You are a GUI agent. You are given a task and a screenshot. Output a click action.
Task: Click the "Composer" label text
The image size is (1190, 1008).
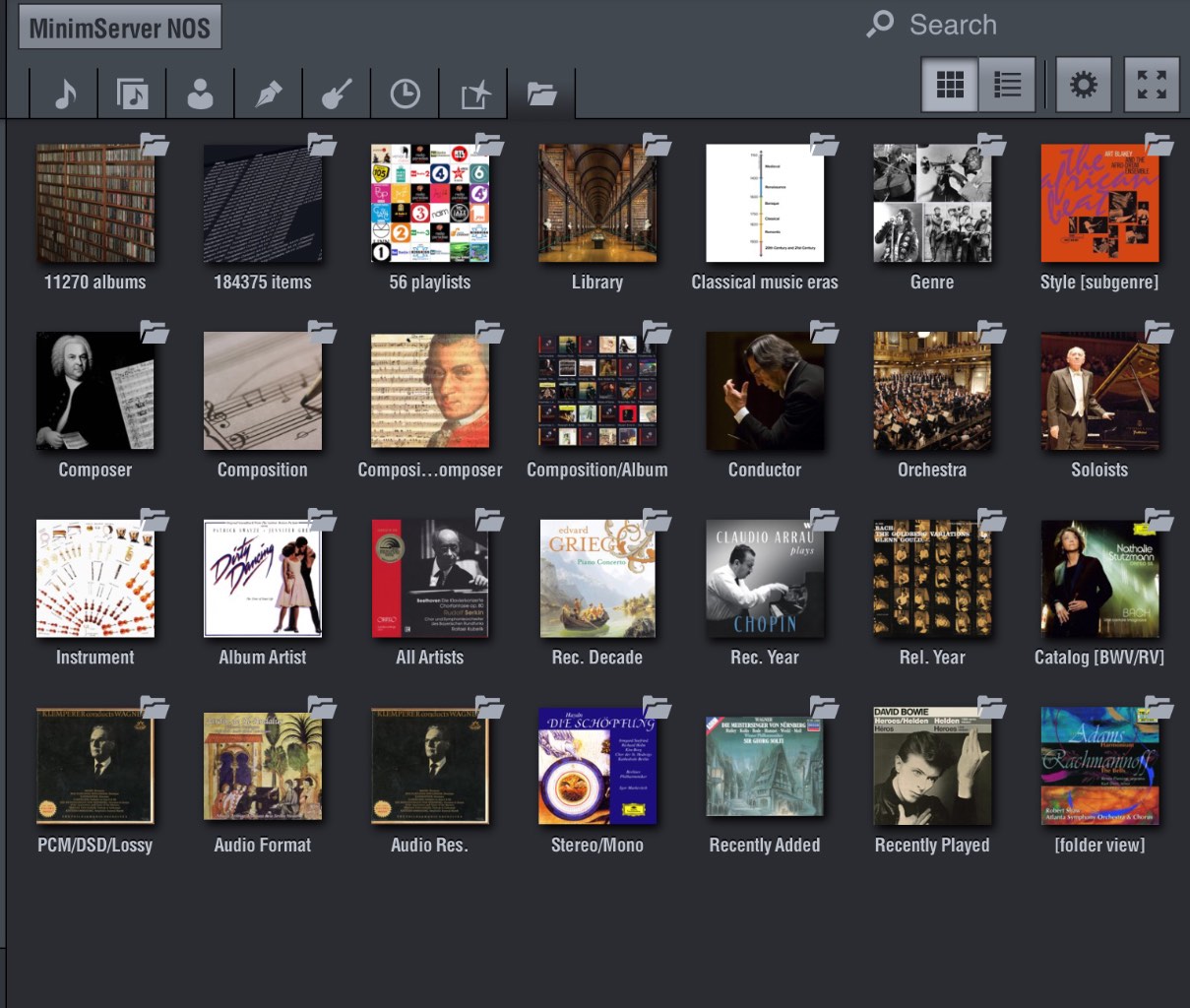95,470
